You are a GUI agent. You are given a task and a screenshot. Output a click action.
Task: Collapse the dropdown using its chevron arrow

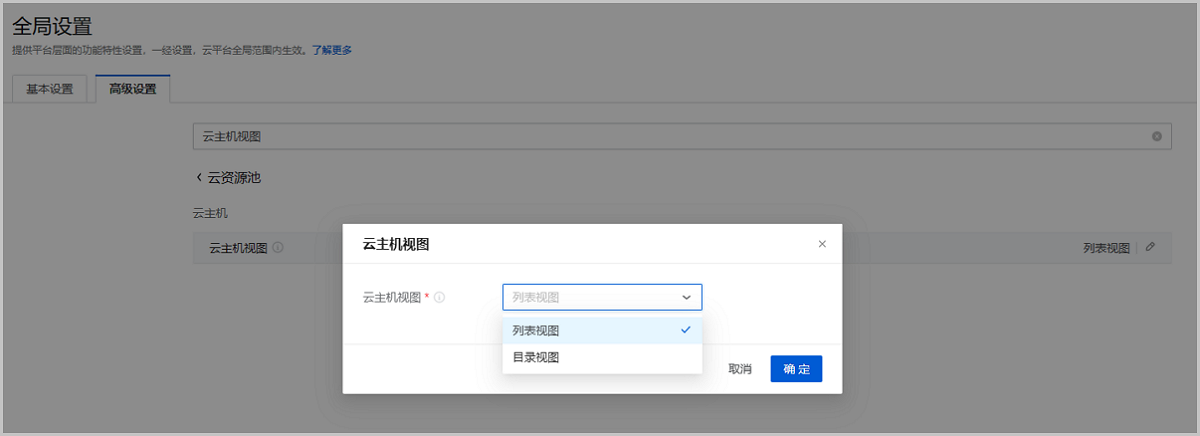686,297
